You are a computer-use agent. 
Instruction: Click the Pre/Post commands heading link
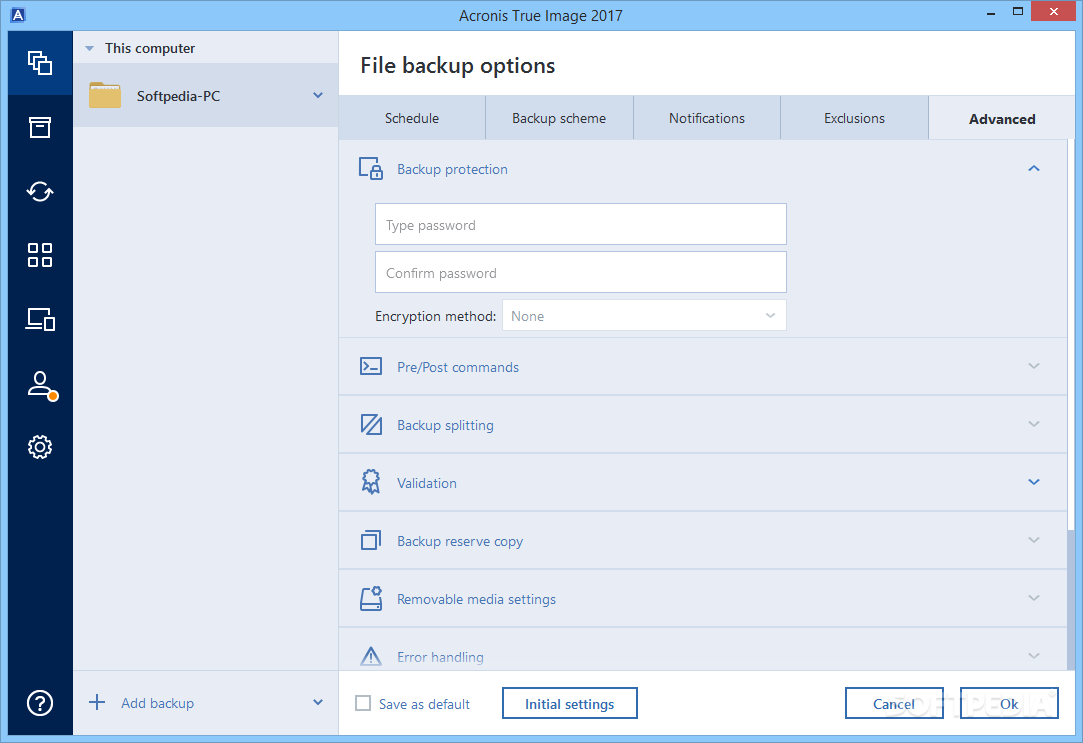tap(457, 367)
